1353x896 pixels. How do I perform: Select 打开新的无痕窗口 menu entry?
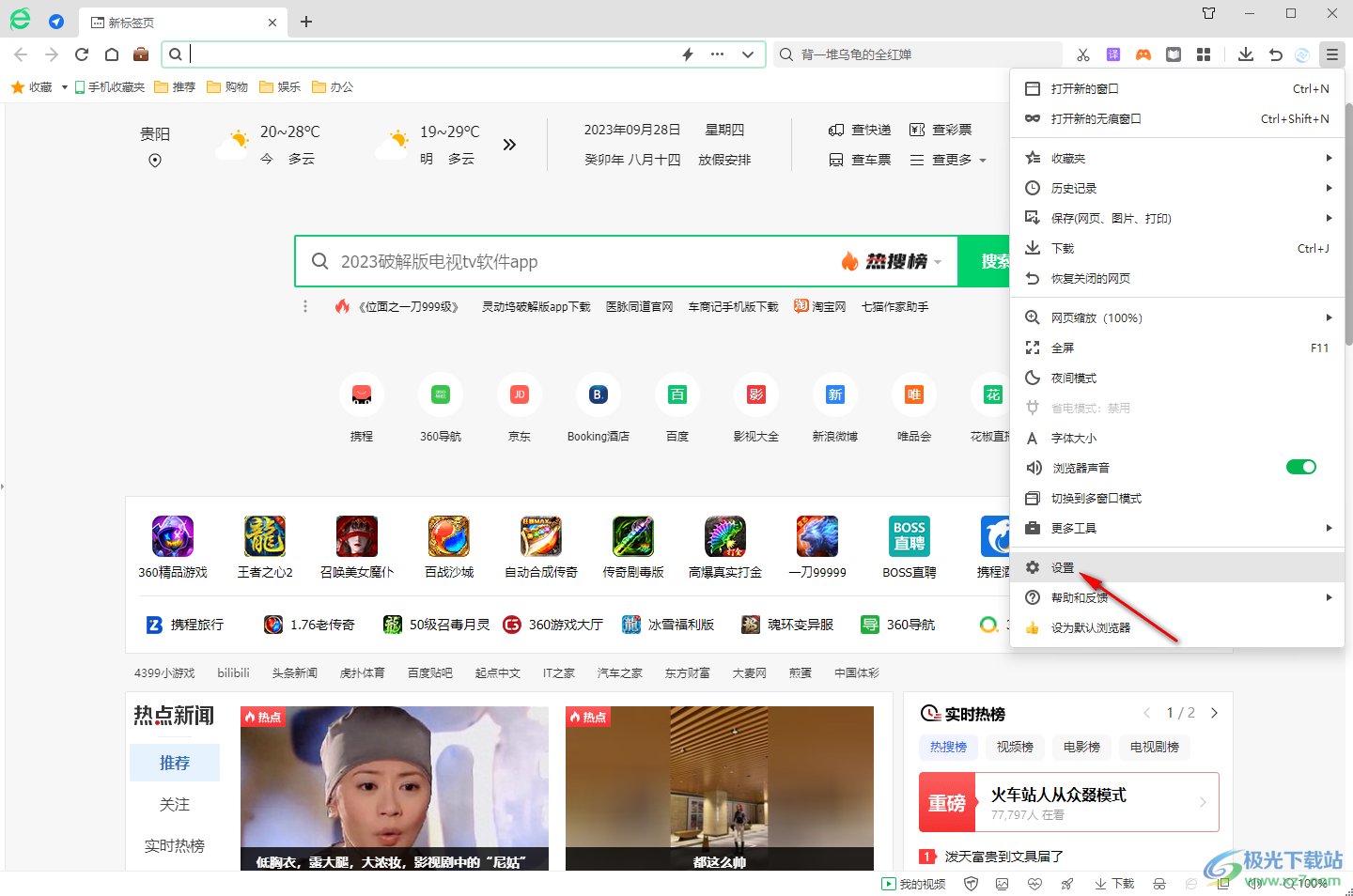1177,118
